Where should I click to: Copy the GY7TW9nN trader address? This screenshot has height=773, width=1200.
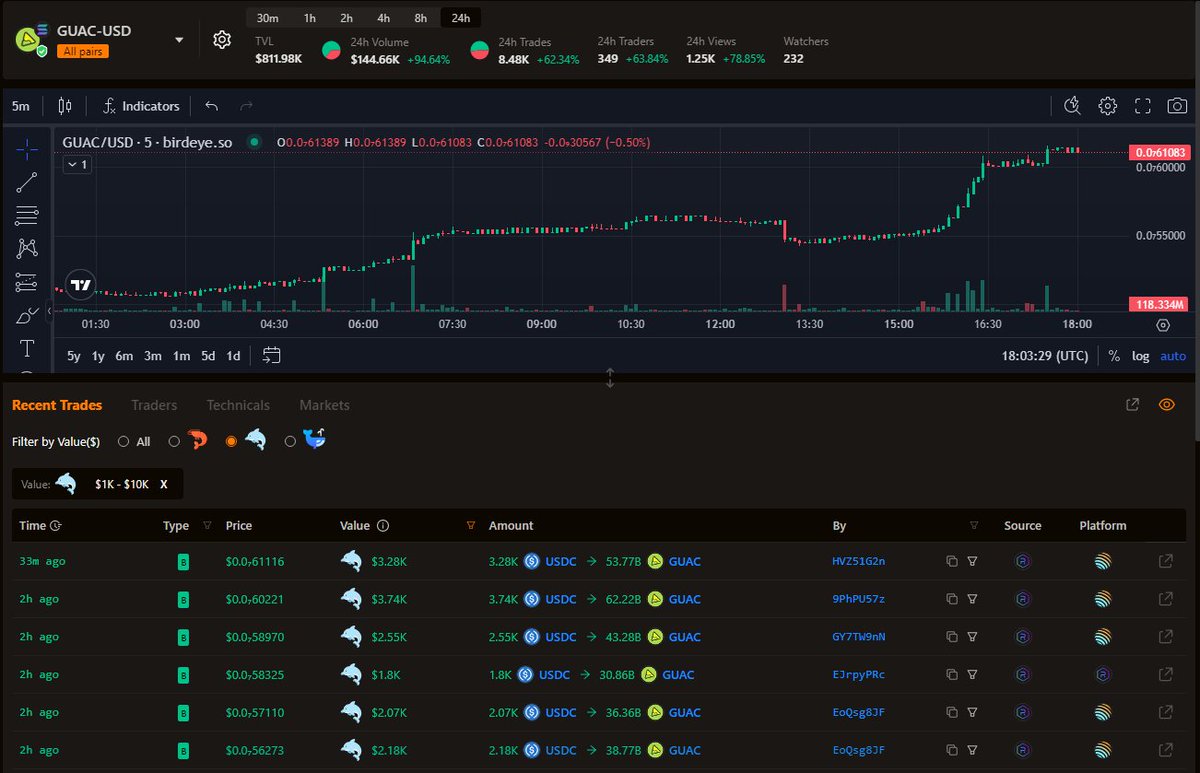(952, 636)
